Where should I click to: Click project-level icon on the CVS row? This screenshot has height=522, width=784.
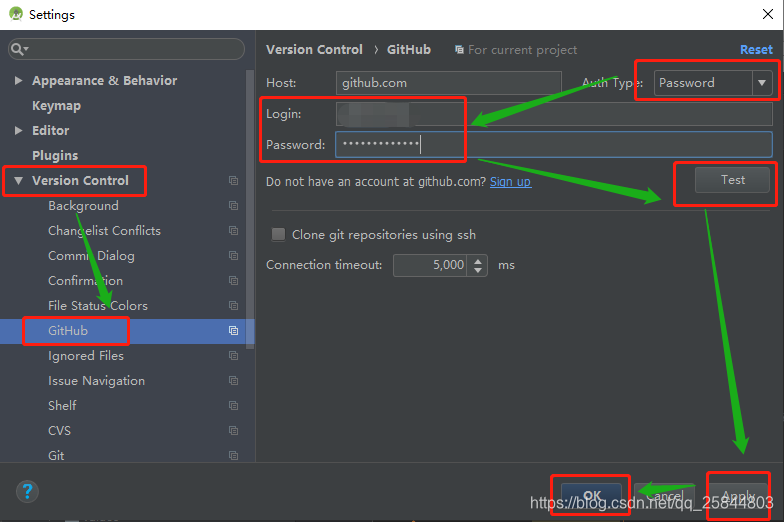tap(233, 430)
